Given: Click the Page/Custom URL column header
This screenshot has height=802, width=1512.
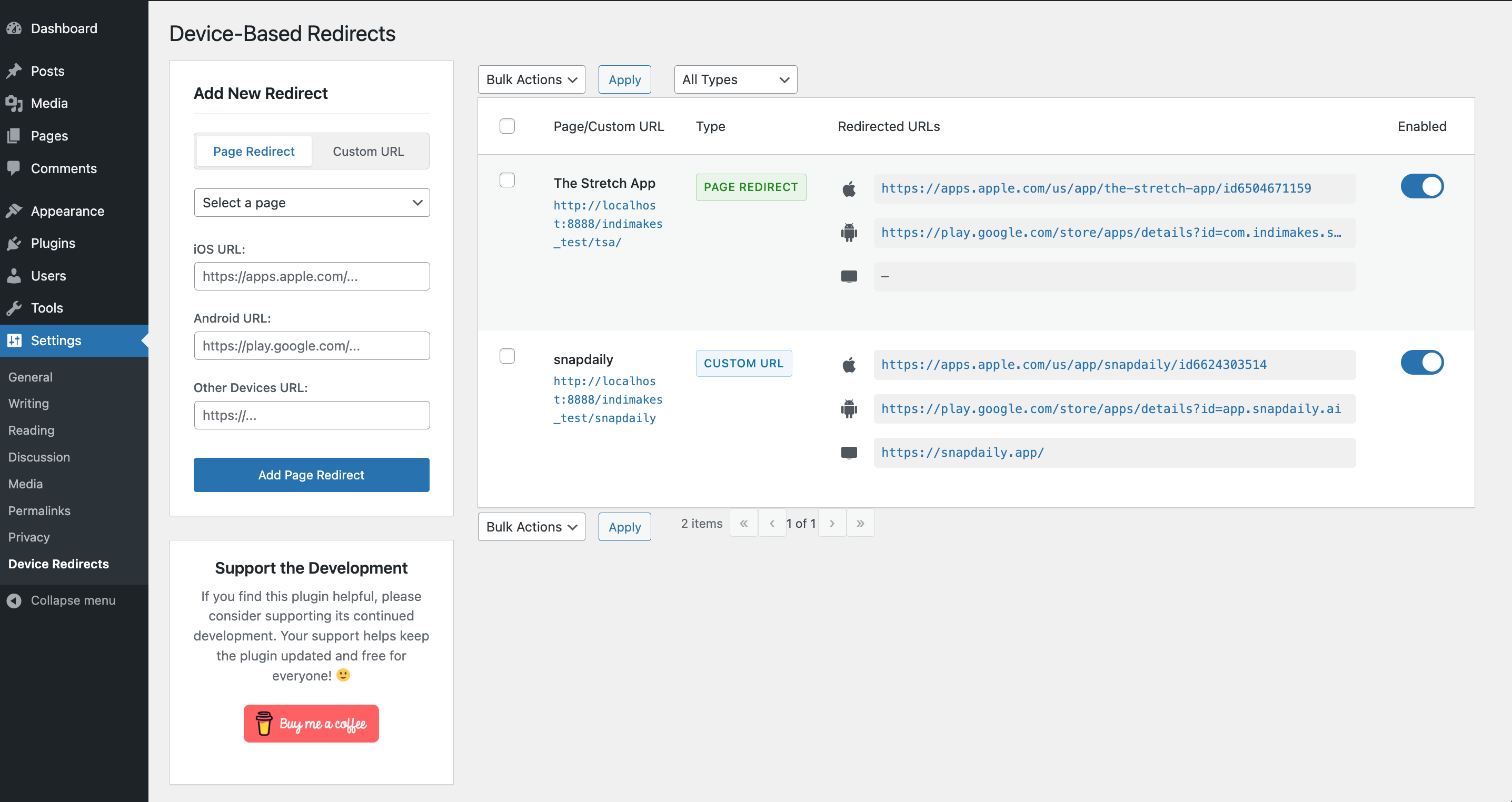Looking at the screenshot, I should 609,126.
